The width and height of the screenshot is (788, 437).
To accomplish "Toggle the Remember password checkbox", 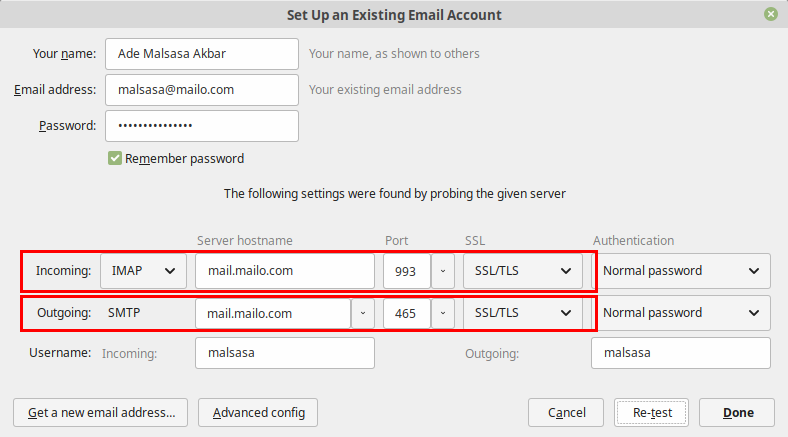I will click(116, 158).
